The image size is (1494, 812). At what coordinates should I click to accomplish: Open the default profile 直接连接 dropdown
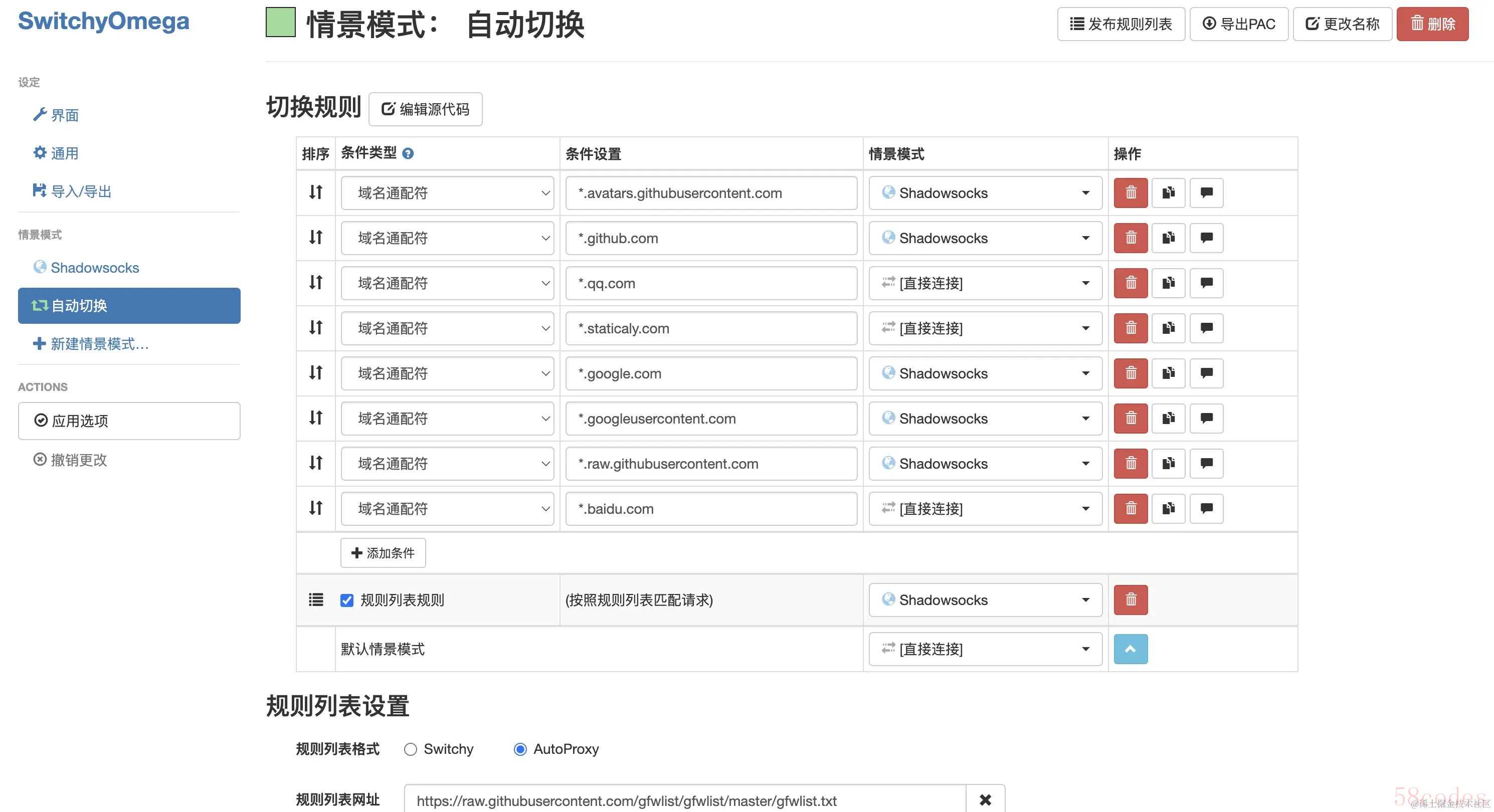pyautogui.click(x=985, y=649)
